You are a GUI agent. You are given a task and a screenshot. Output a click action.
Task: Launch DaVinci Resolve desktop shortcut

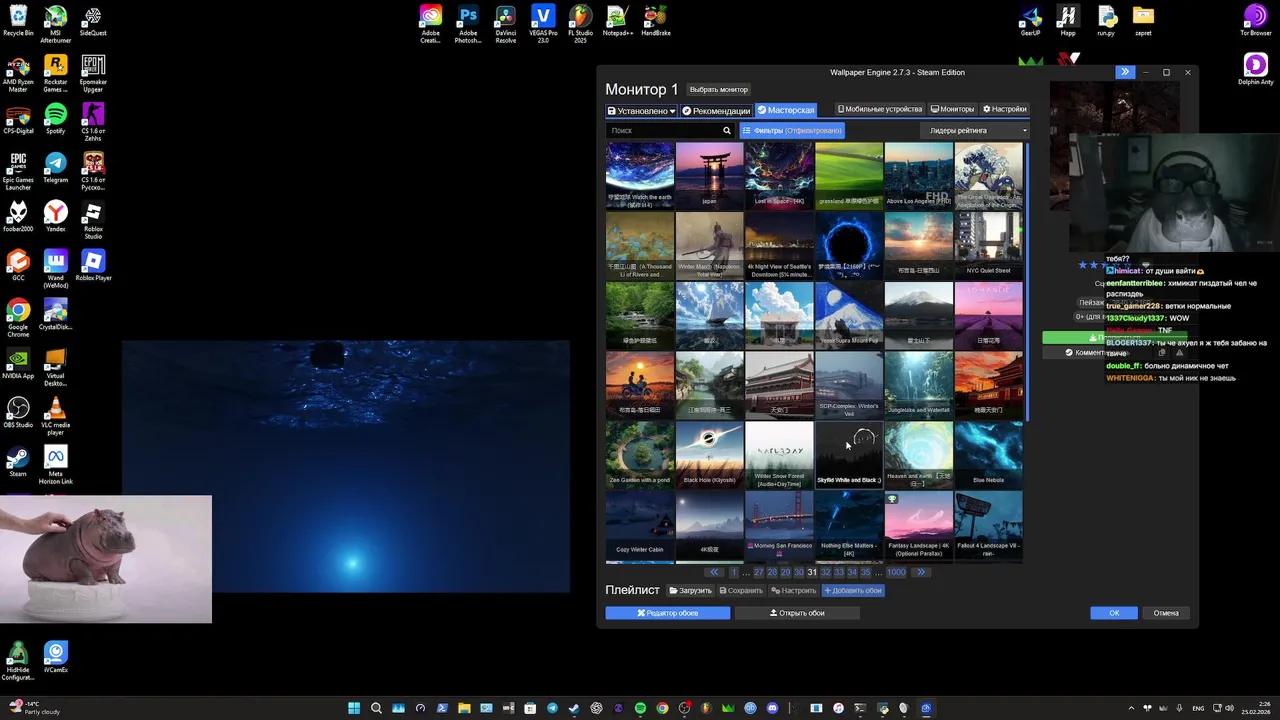[506, 22]
